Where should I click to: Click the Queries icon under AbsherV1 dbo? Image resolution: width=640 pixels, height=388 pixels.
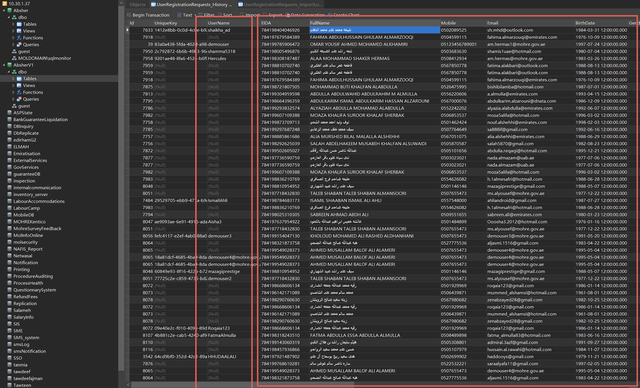pyautogui.click(x=19, y=99)
